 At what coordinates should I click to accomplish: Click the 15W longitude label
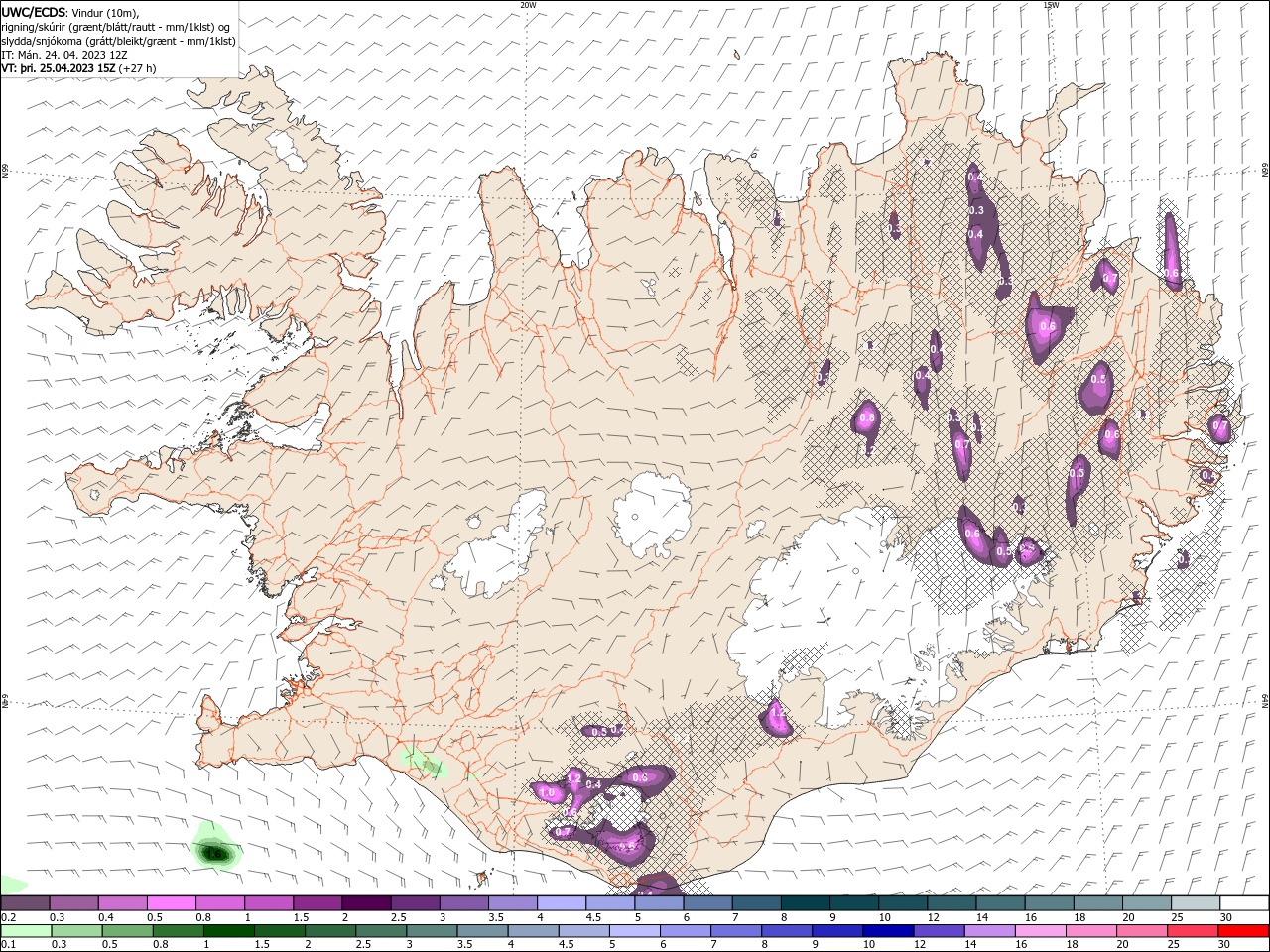[1051, 5]
